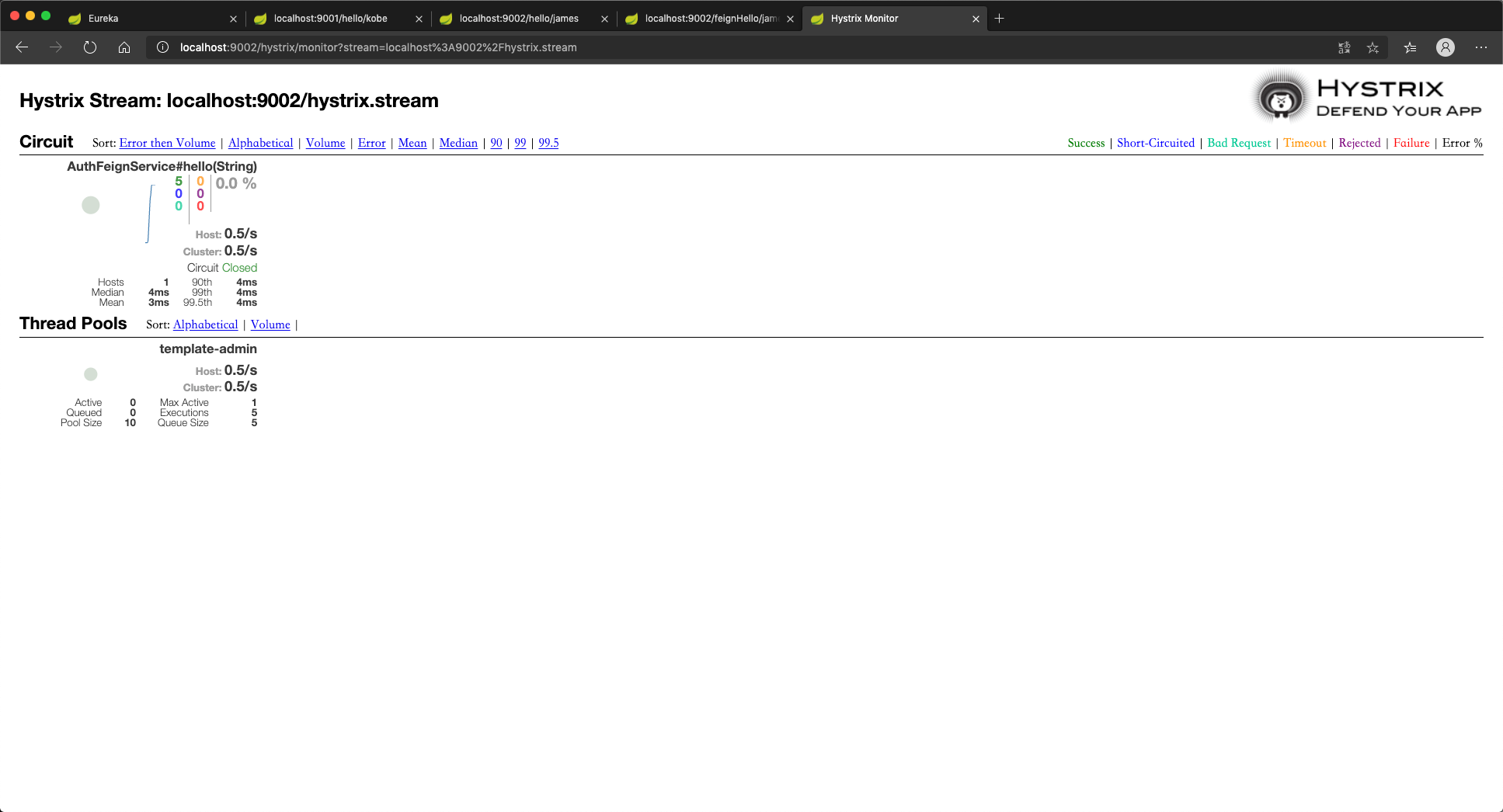
Task: Sort circuits by Error then Volume
Action: [x=167, y=143]
